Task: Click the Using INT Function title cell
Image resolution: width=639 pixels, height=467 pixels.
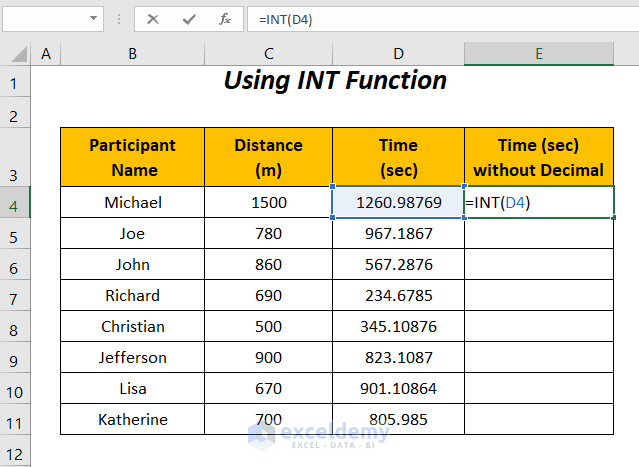Action: [335, 80]
